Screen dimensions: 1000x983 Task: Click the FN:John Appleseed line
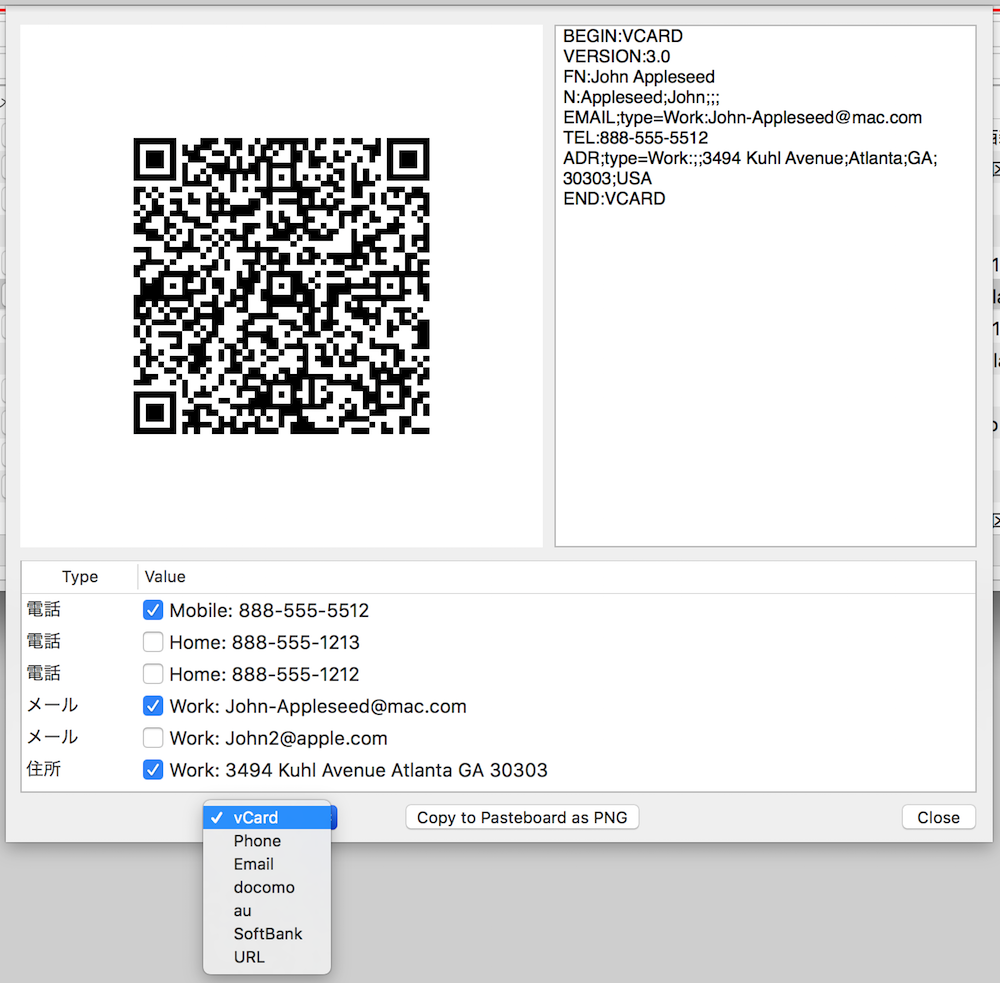click(638, 77)
